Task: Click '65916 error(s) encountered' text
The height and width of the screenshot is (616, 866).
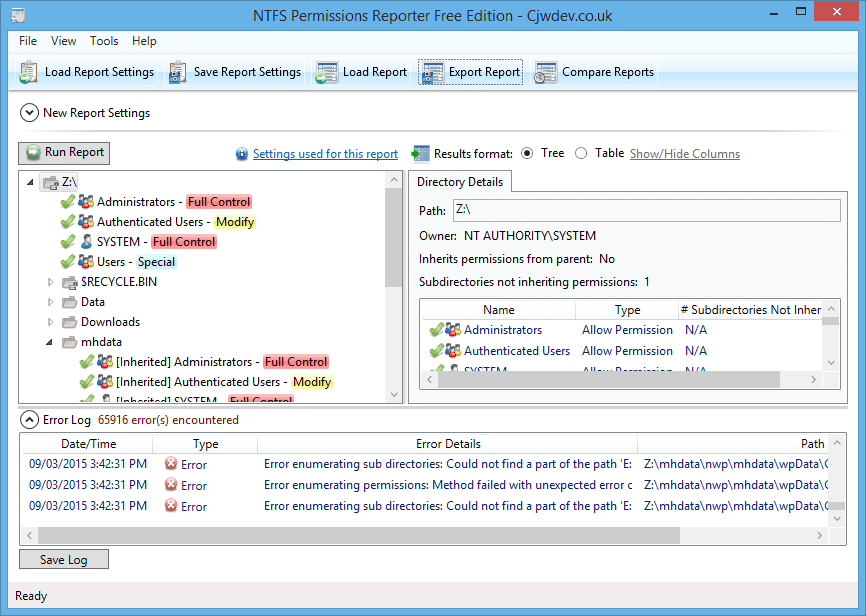Action: [x=168, y=420]
